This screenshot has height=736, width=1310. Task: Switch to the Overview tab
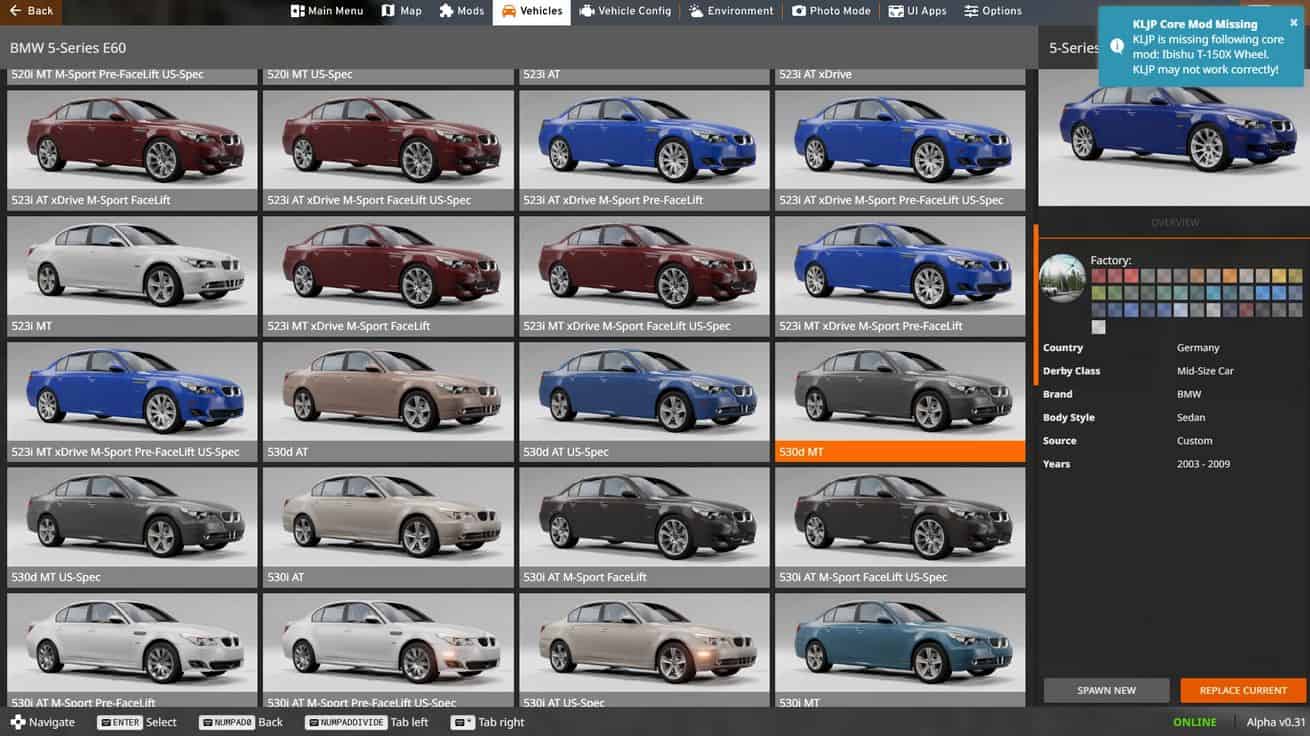(x=1174, y=222)
